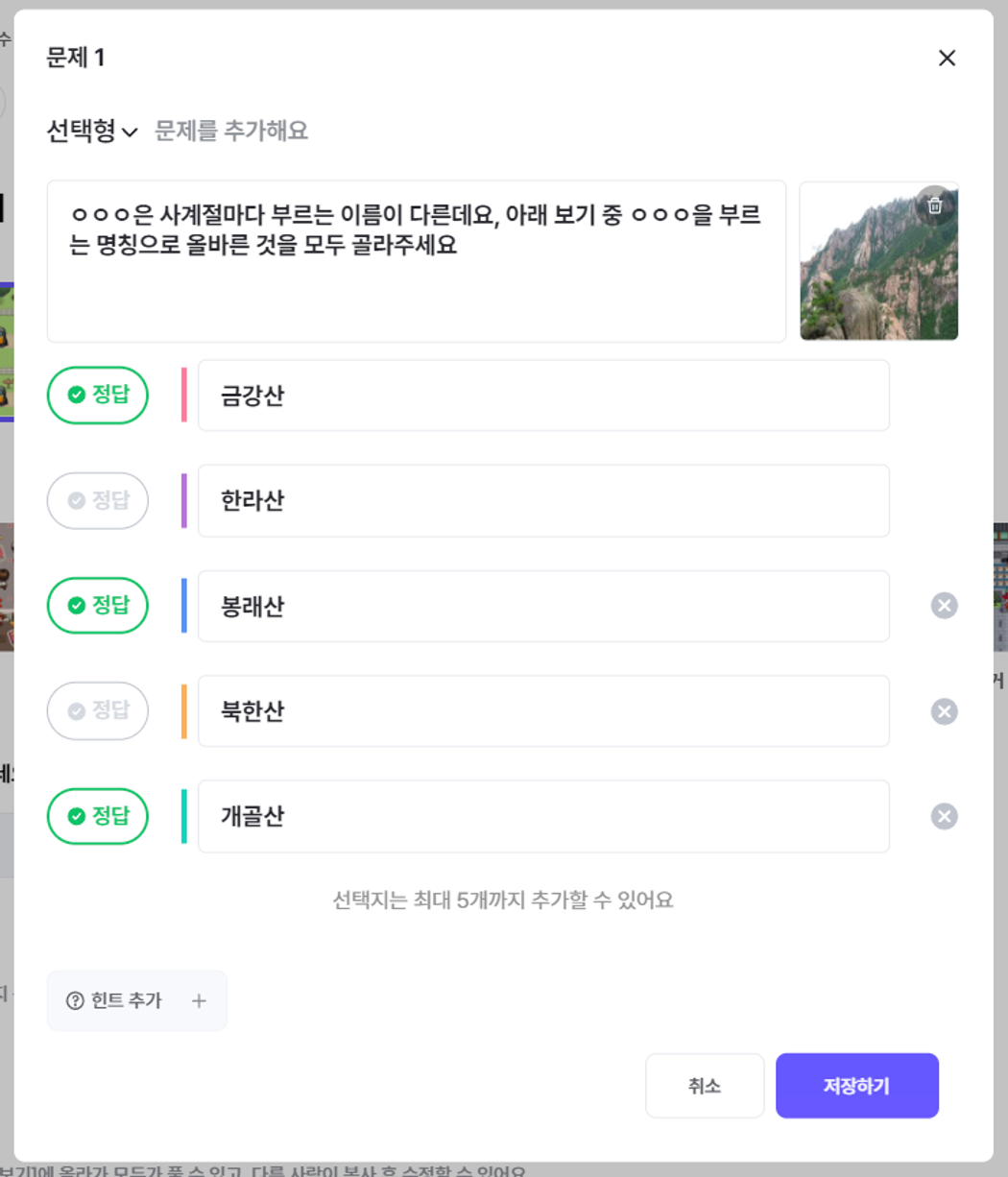Delete the mountain image with trash icon

(934, 204)
